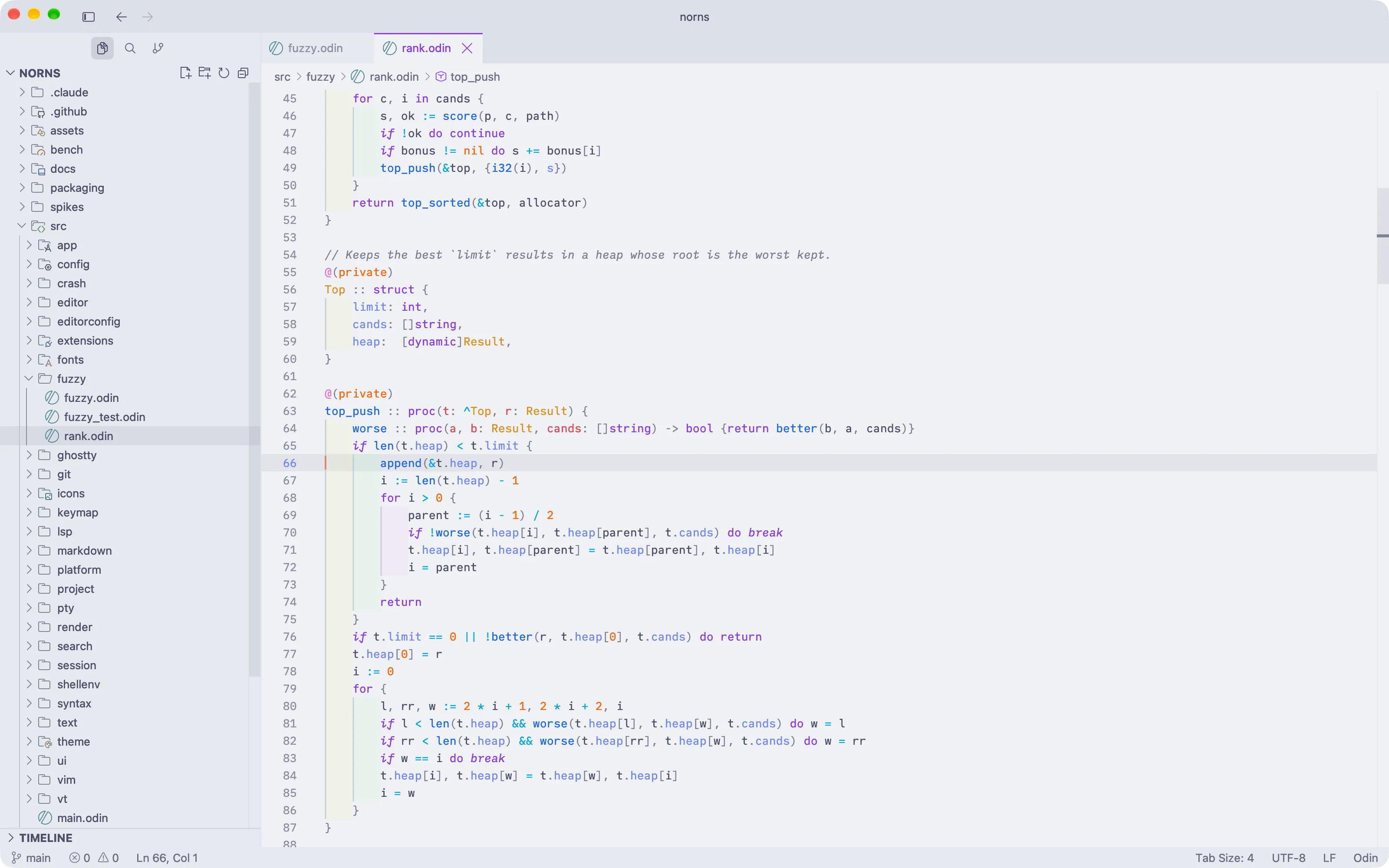Click the editor minimap scrollbar thumb
Screen dimensions: 1389x868
1382,235
